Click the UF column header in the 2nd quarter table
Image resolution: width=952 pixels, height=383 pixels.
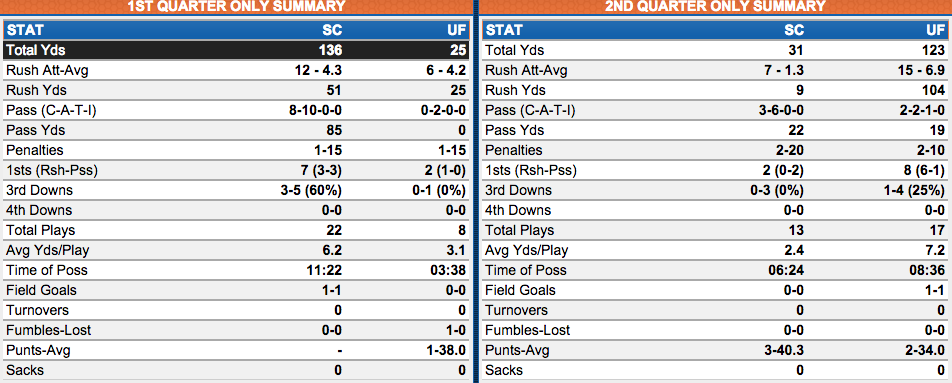pos(936,30)
